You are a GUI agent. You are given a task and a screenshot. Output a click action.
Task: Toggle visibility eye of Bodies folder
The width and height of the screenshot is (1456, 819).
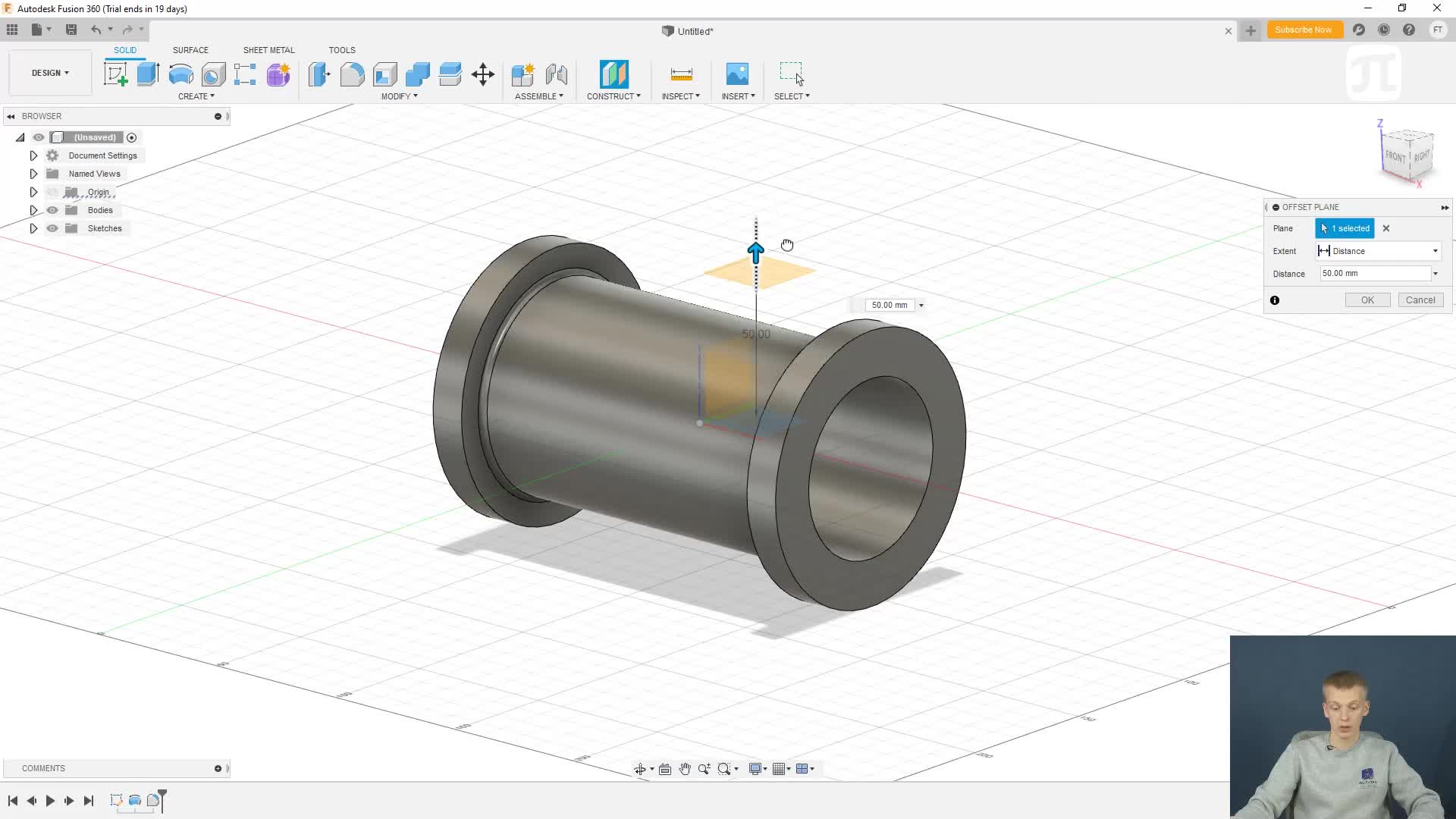[52, 210]
